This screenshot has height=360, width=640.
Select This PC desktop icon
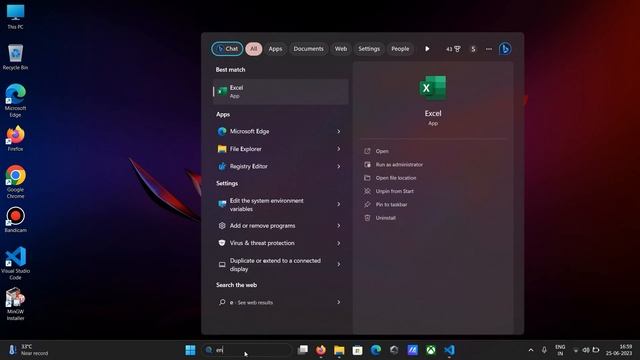[16, 17]
